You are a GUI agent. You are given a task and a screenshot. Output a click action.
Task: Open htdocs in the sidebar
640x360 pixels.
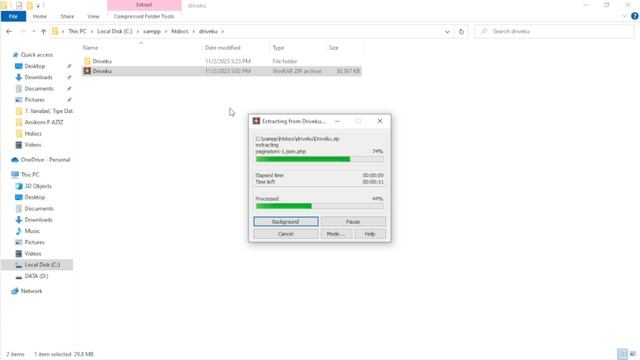(x=33, y=133)
